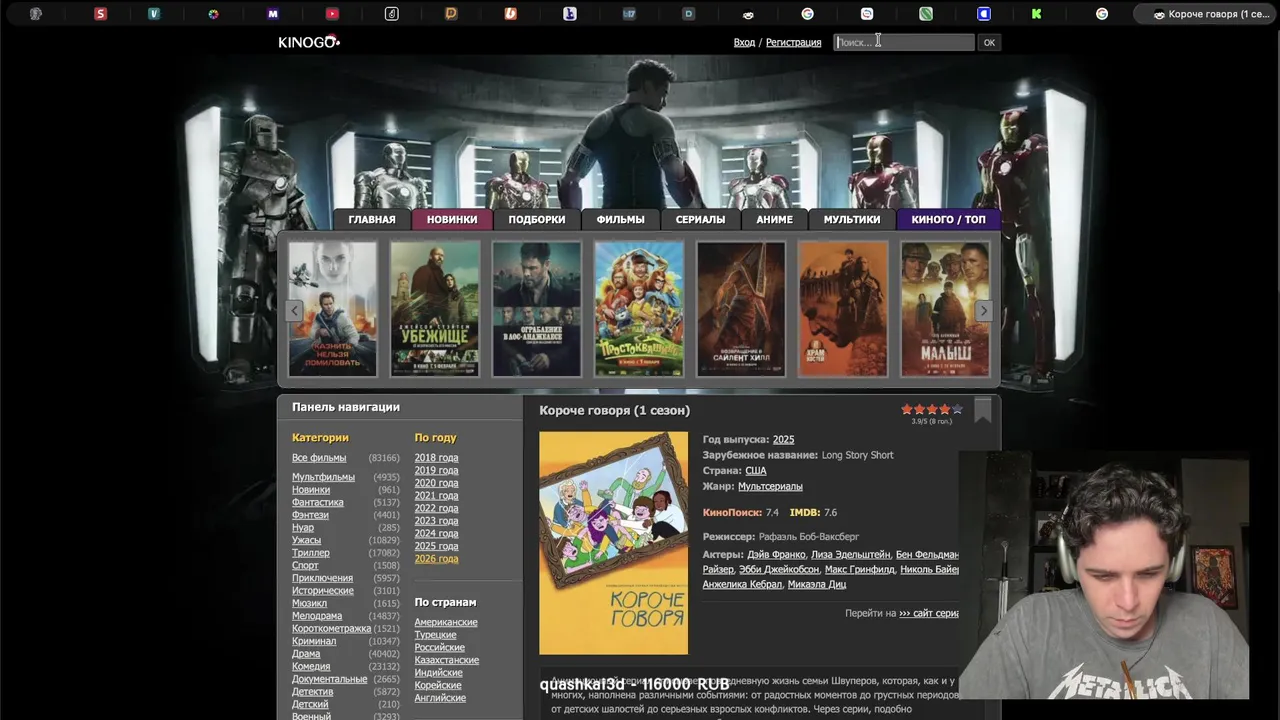Open the Исторические category
1280x720 pixels.
point(323,591)
